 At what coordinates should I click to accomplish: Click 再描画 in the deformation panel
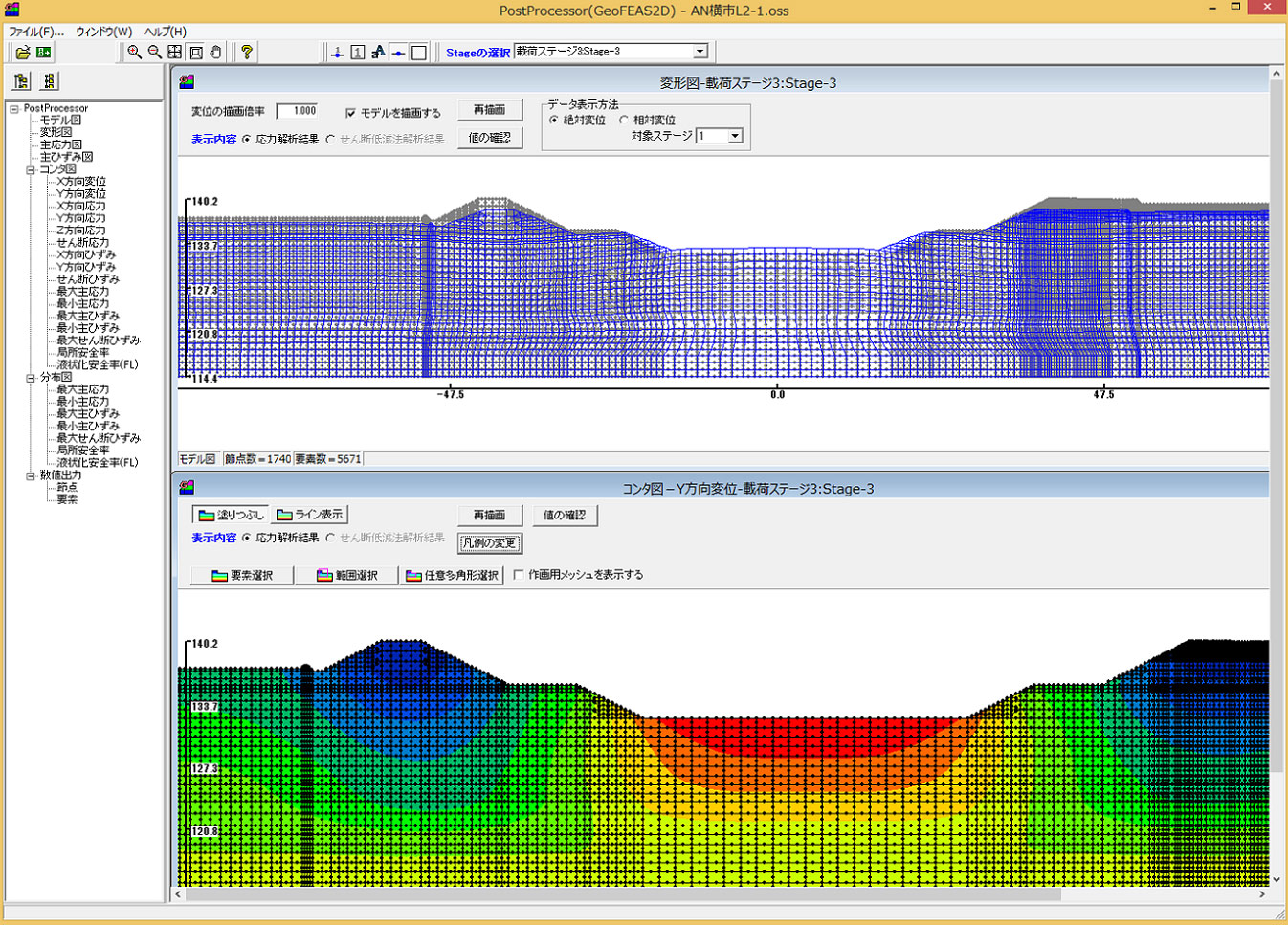click(x=489, y=110)
